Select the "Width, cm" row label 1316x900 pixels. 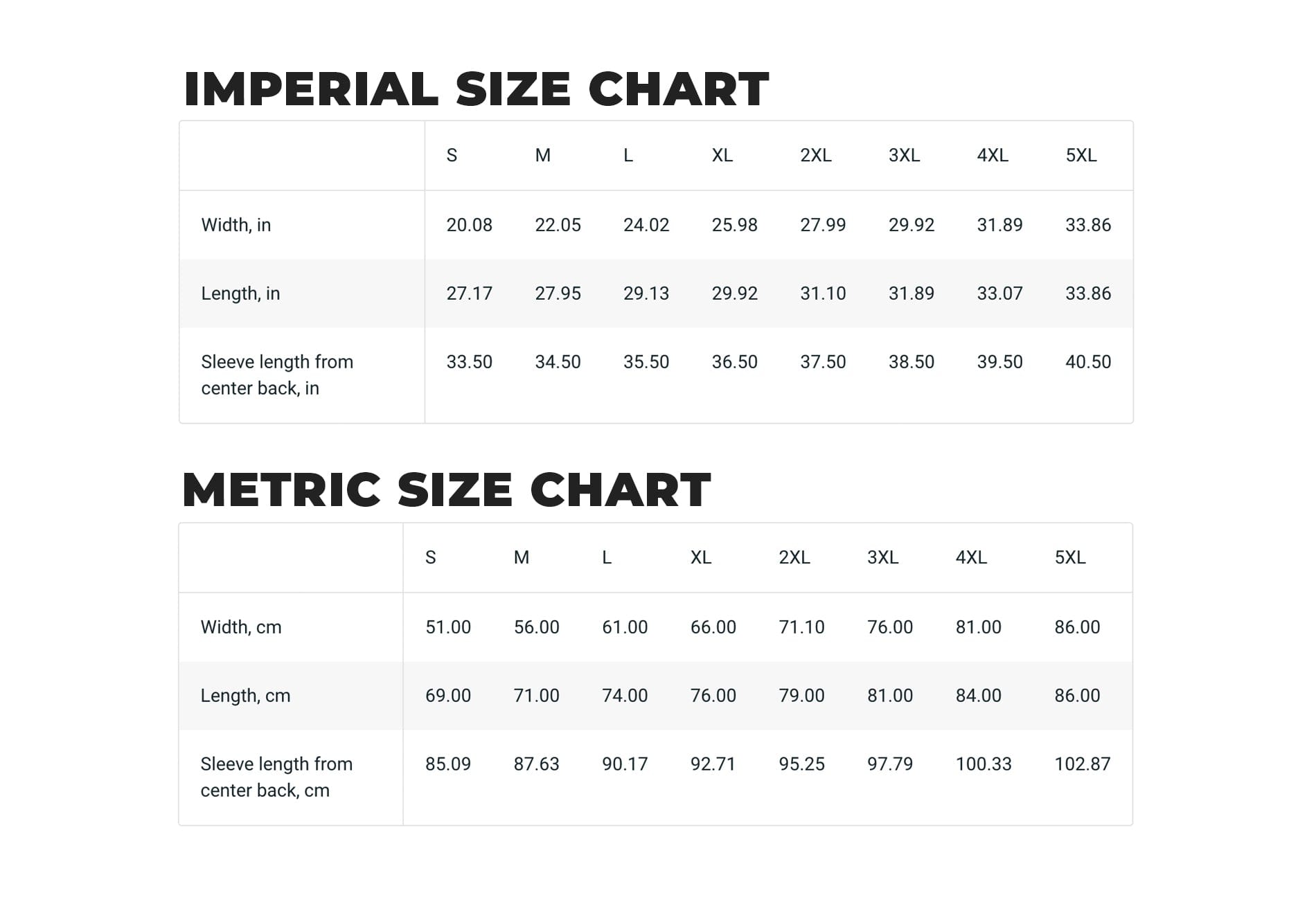240,627
